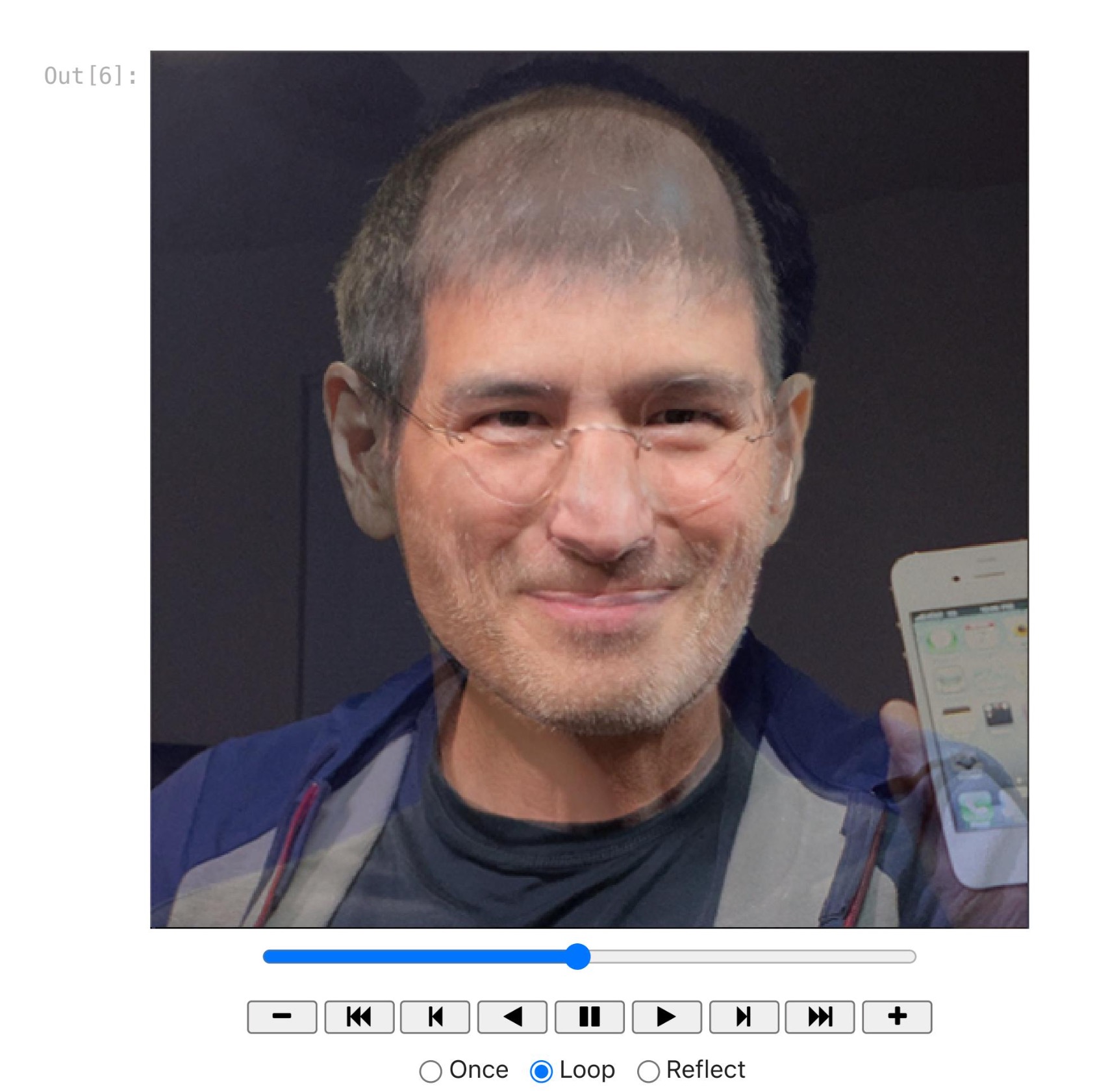Click the blue slider handle
The width and height of the screenshot is (1108, 1092).
tap(577, 957)
